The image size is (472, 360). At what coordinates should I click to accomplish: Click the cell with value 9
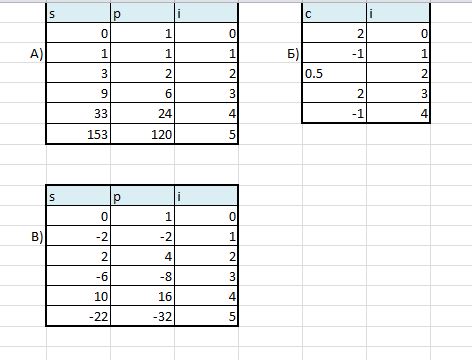(78, 93)
